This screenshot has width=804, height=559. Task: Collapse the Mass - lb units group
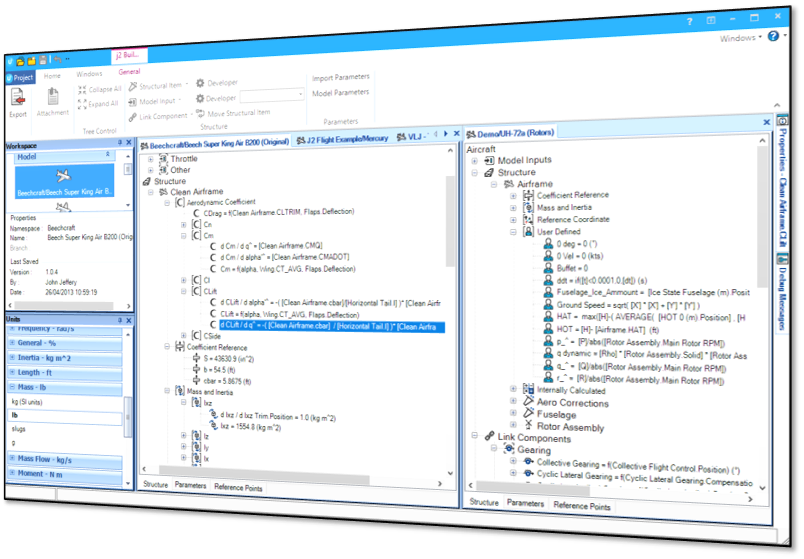12,387
